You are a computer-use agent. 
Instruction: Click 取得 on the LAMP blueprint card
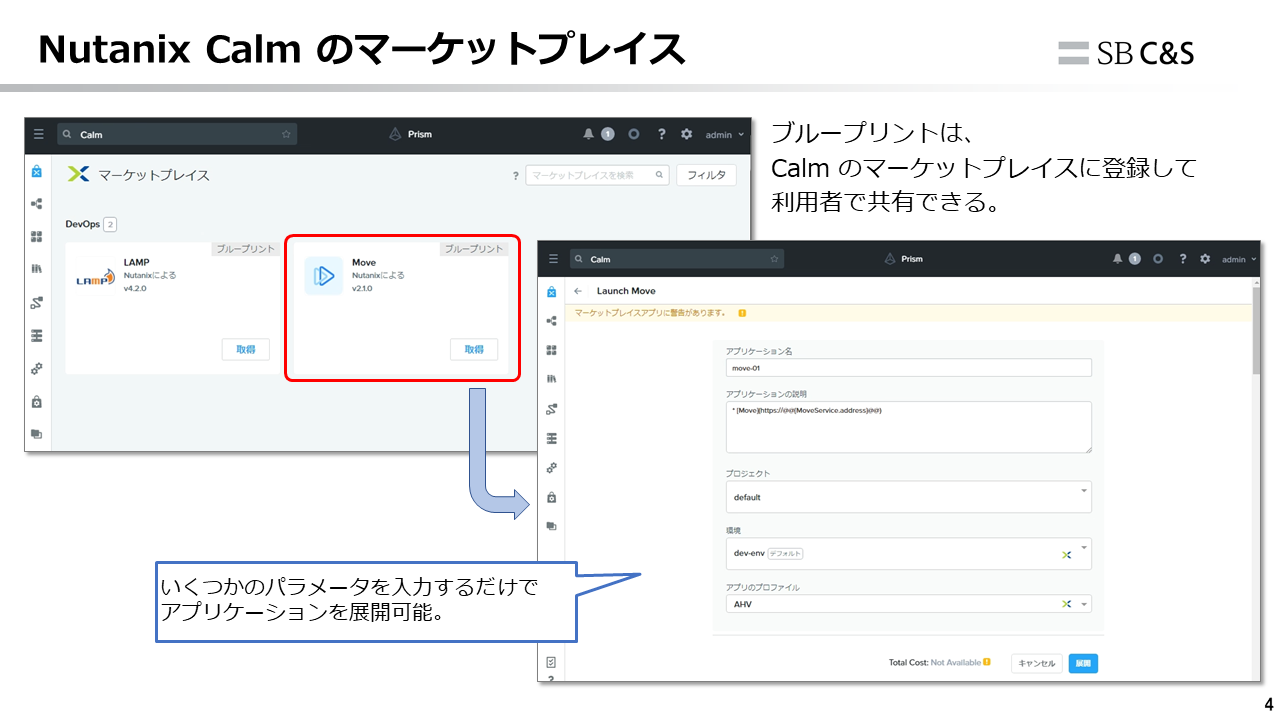245,349
